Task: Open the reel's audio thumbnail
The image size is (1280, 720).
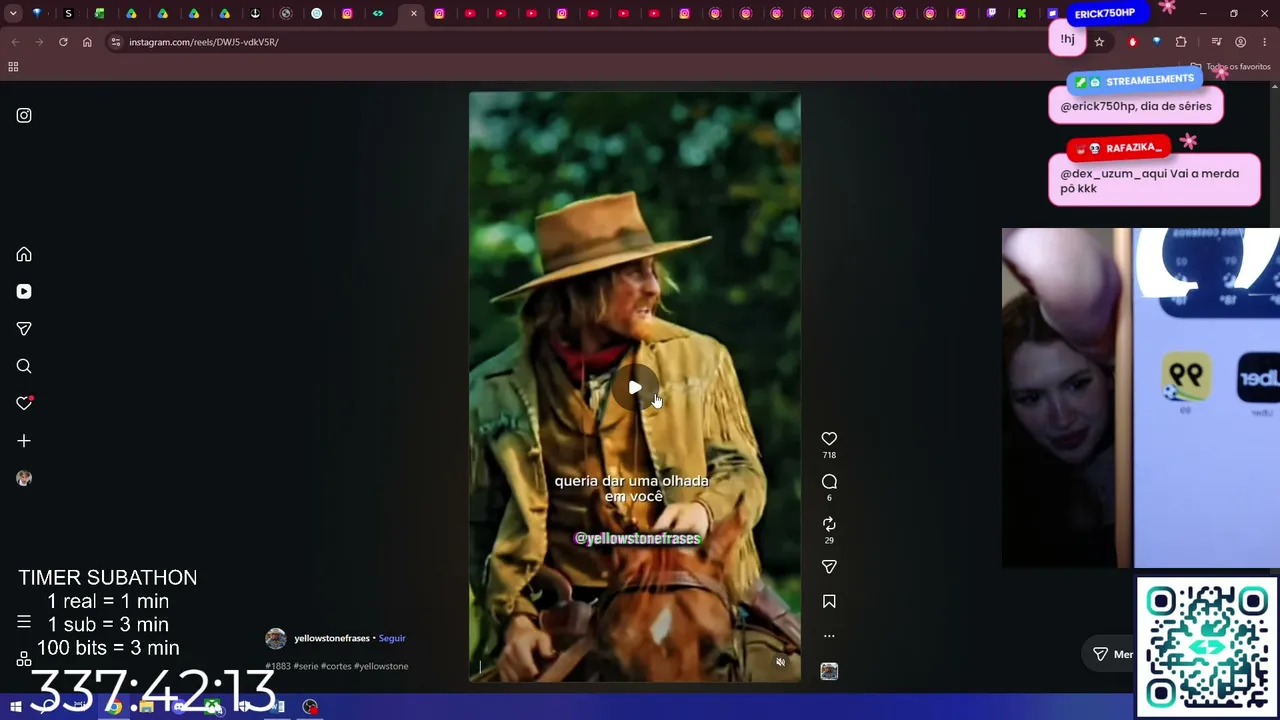Action: [829, 671]
